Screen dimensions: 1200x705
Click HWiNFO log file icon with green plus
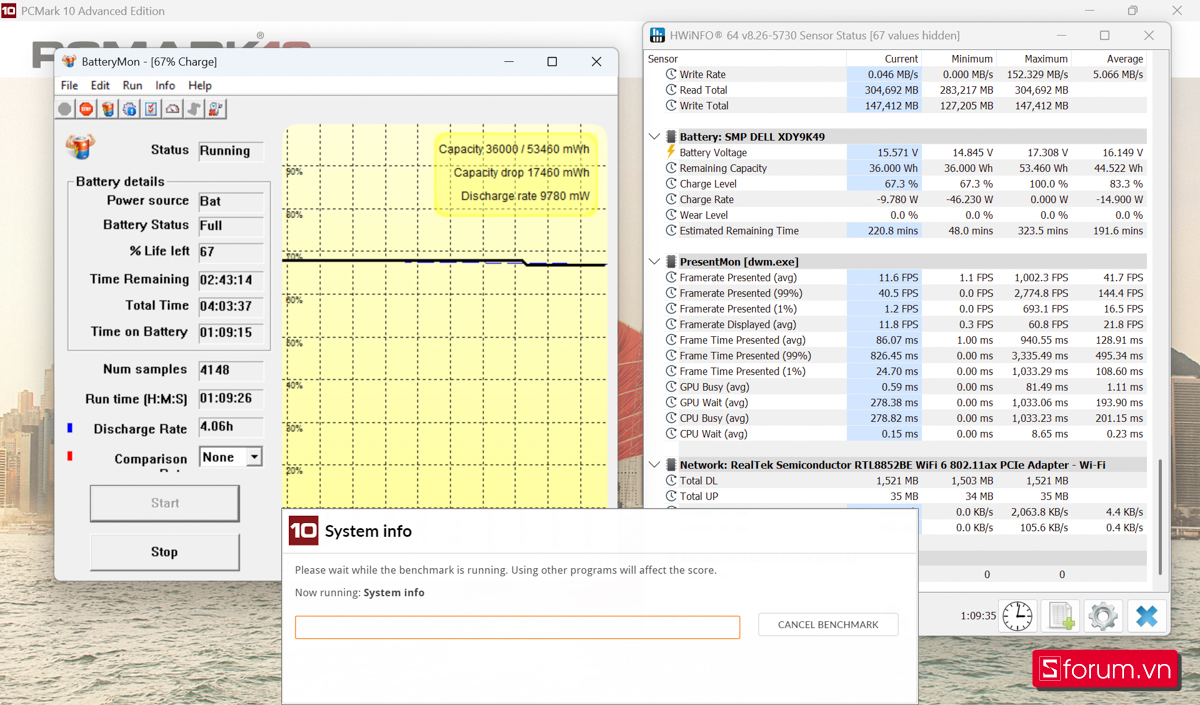(x=1060, y=616)
